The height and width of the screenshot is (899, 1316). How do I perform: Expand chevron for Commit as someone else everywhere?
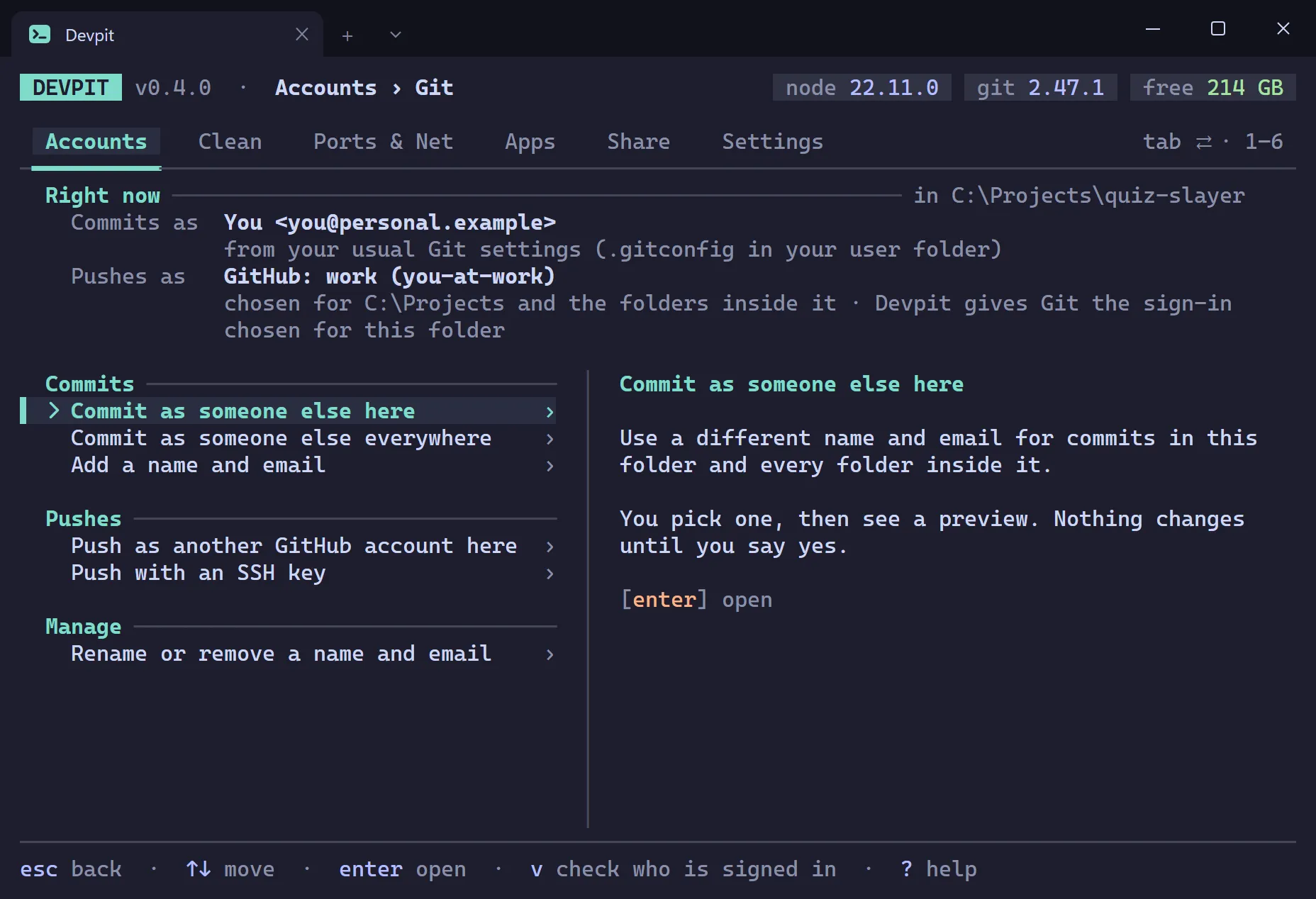pyautogui.click(x=550, y=439)
